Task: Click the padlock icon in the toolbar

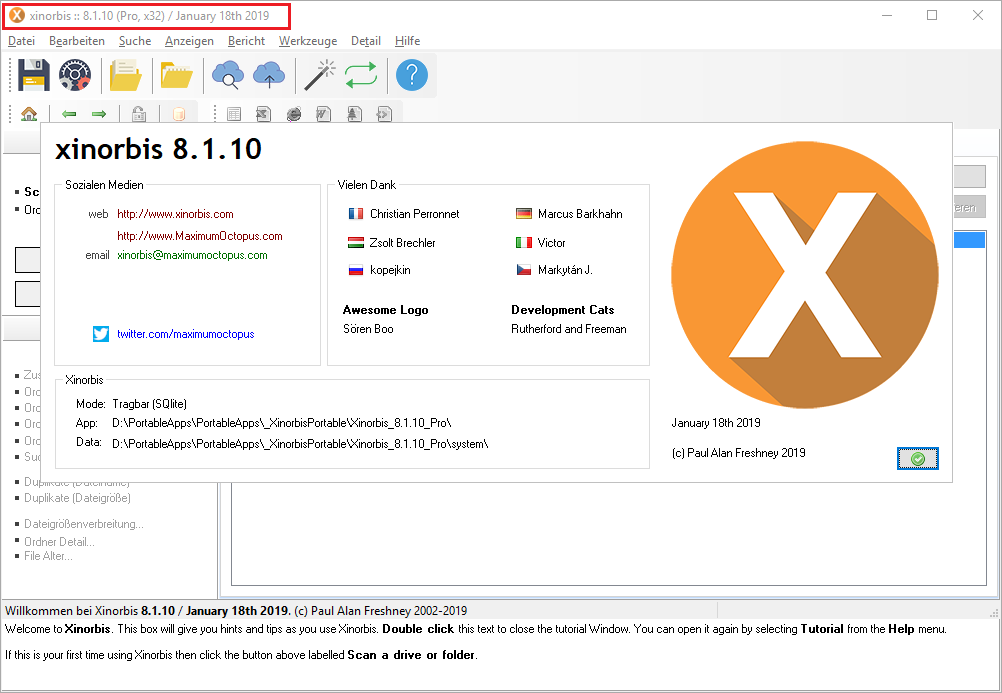Action: click(139, 114)
